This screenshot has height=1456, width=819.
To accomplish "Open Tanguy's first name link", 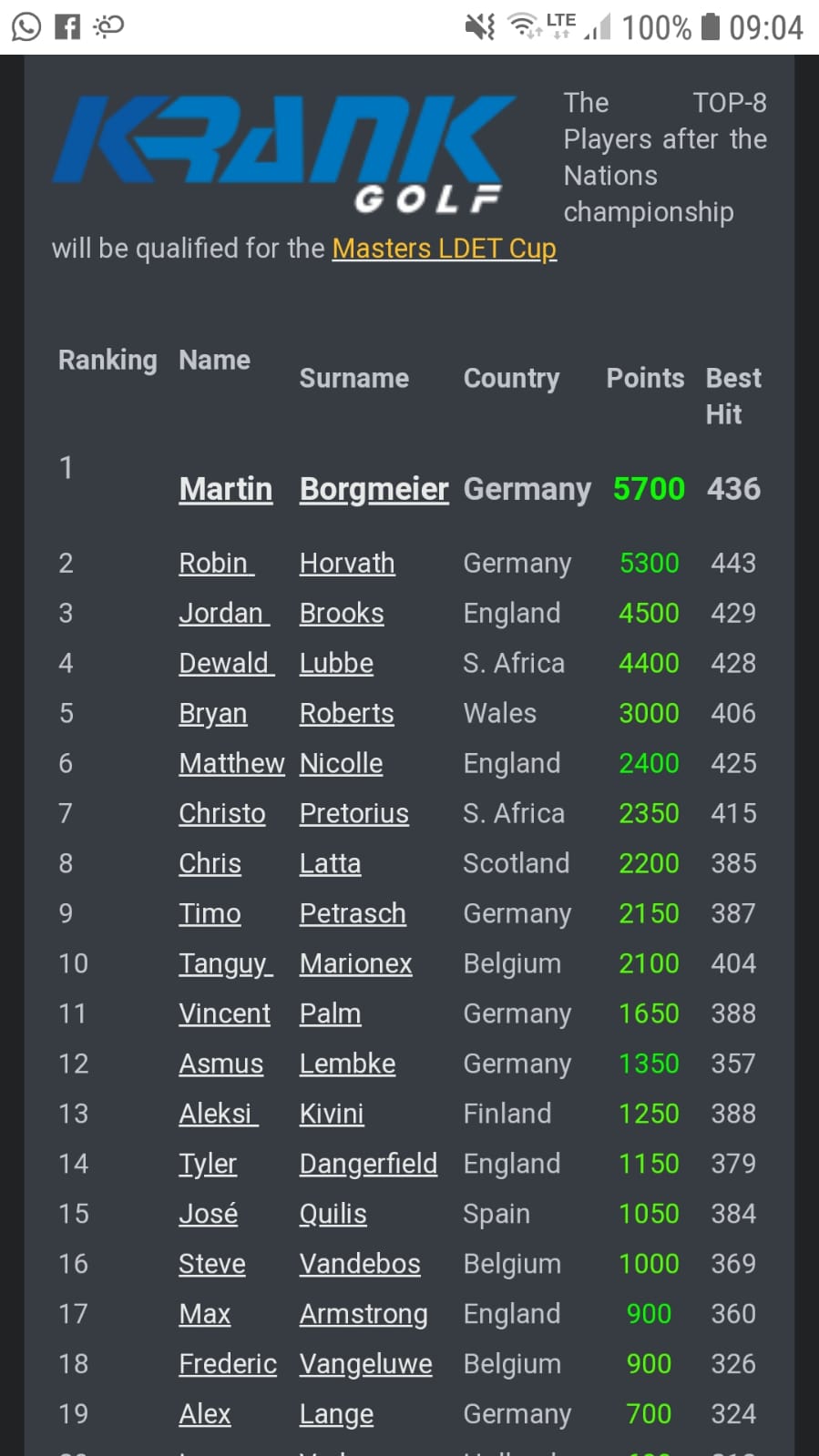I will (x=224, y=964).
